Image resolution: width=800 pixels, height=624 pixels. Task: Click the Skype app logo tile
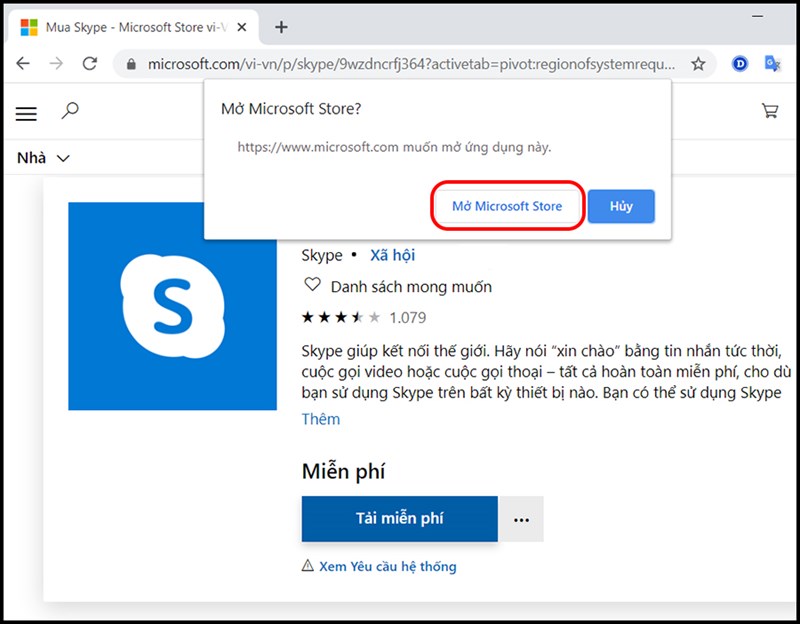(172, 306)
